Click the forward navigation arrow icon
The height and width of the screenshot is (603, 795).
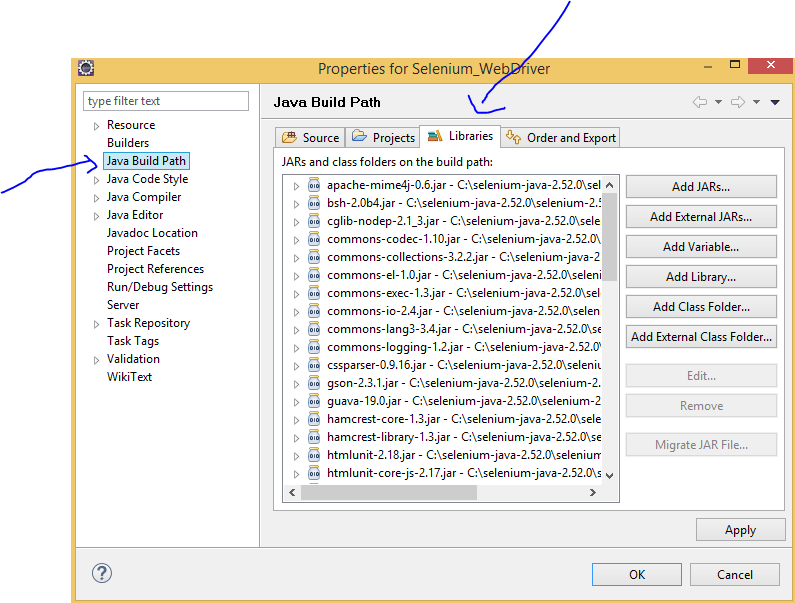[x=738, y=102]
